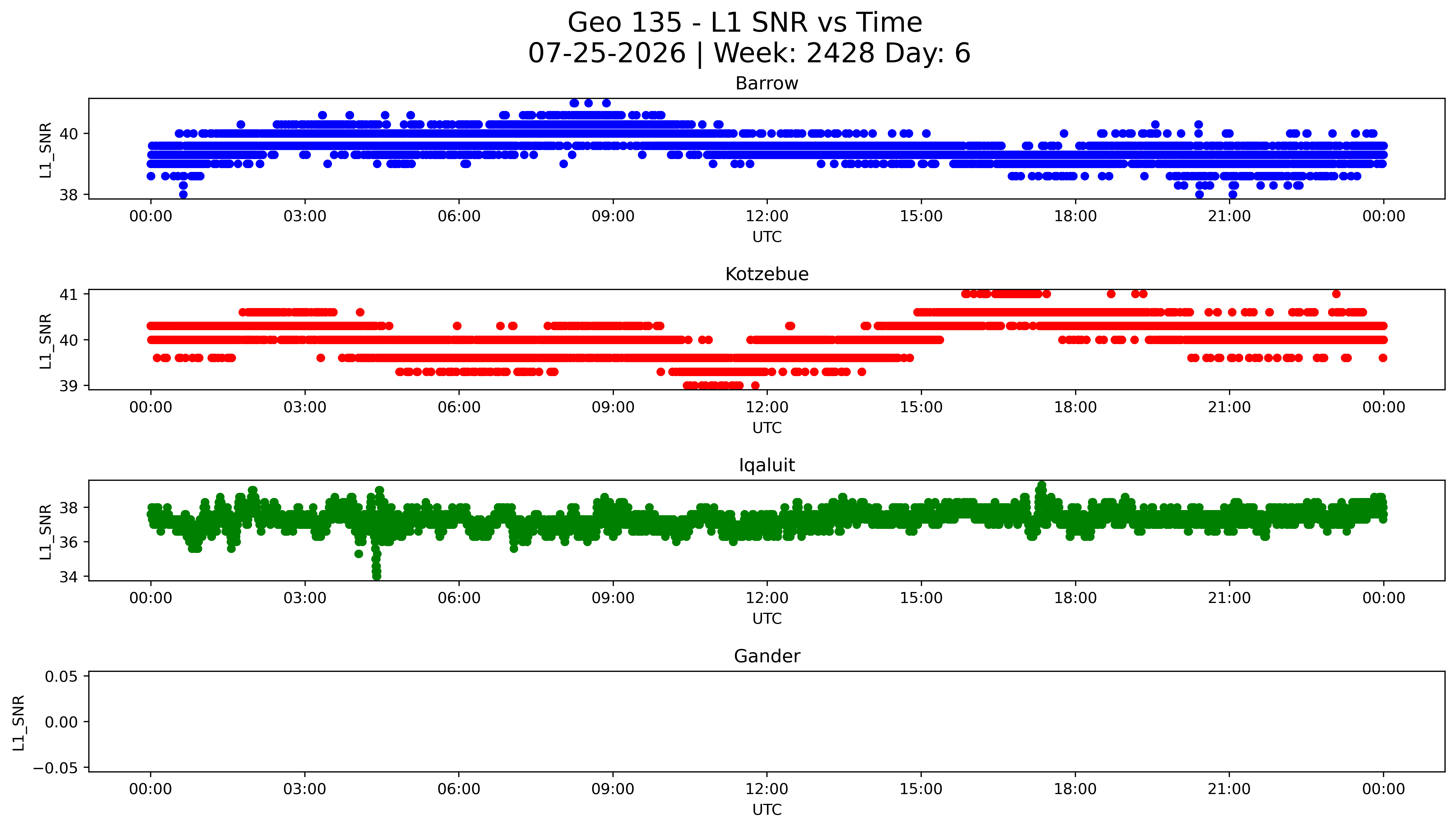1456x829 pixels.
Task: Click the Iqaluit subplot title
Action: (x=766, y=466)
